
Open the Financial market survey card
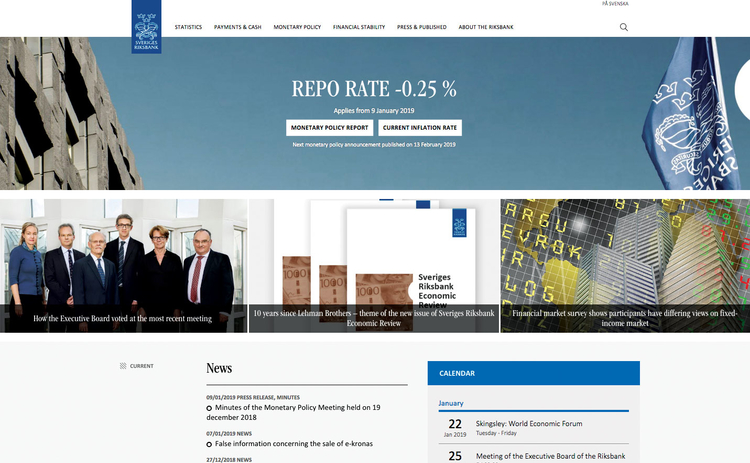coord(625,266)
